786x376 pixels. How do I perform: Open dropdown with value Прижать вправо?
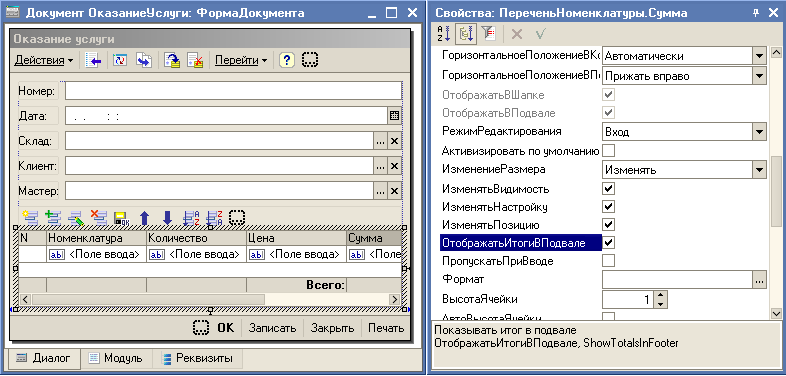(x=759, y=76)
